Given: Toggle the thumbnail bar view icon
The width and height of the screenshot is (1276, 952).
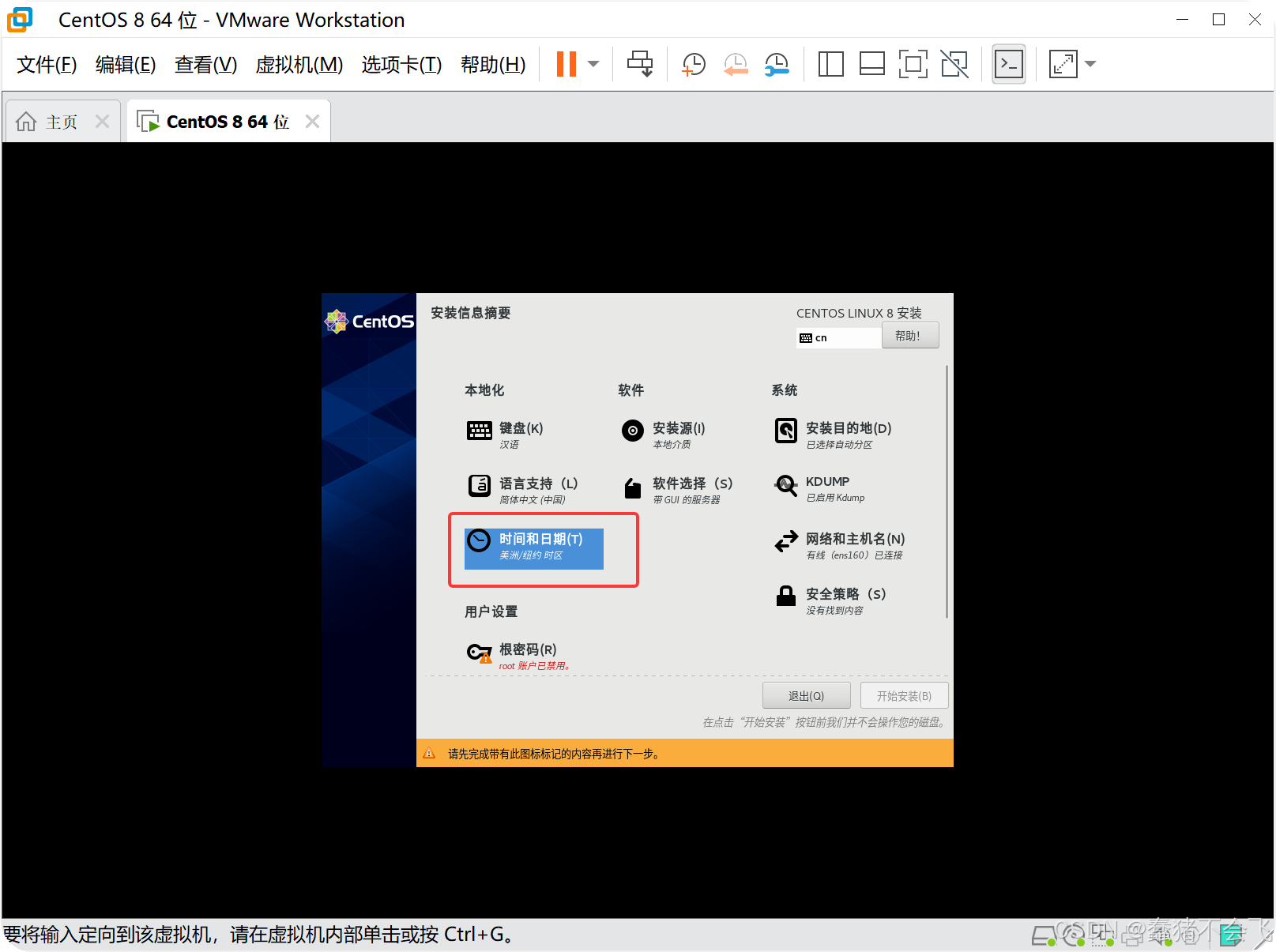Looking at the screenshot, I should tap(871, 64).
